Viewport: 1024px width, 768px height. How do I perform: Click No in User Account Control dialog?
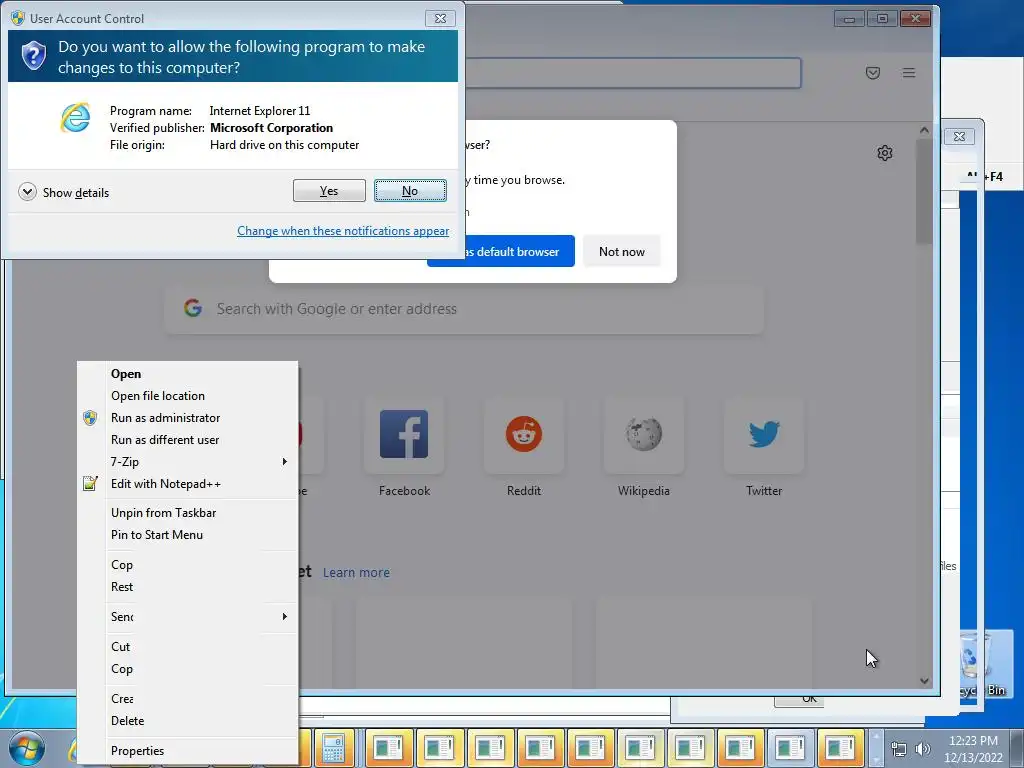[x=410, y=191]
